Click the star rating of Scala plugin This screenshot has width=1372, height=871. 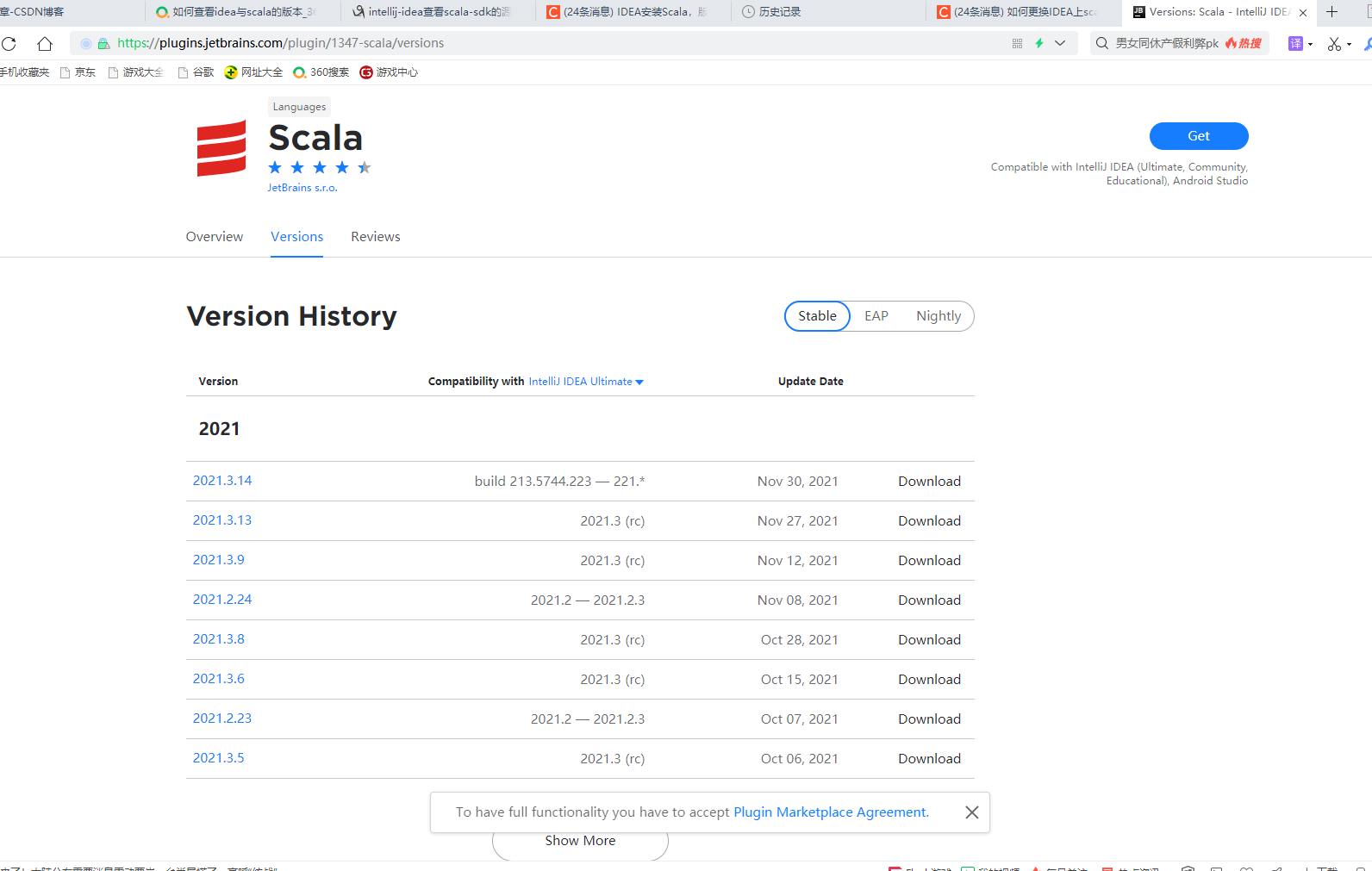point(320,167)
